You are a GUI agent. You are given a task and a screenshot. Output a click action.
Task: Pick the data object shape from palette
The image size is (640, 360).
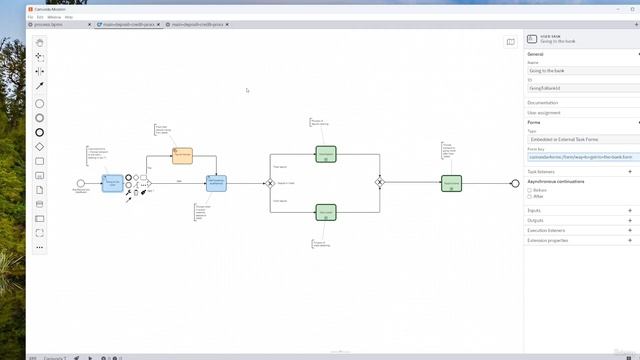pyautogui.click(x=40, y=190)
